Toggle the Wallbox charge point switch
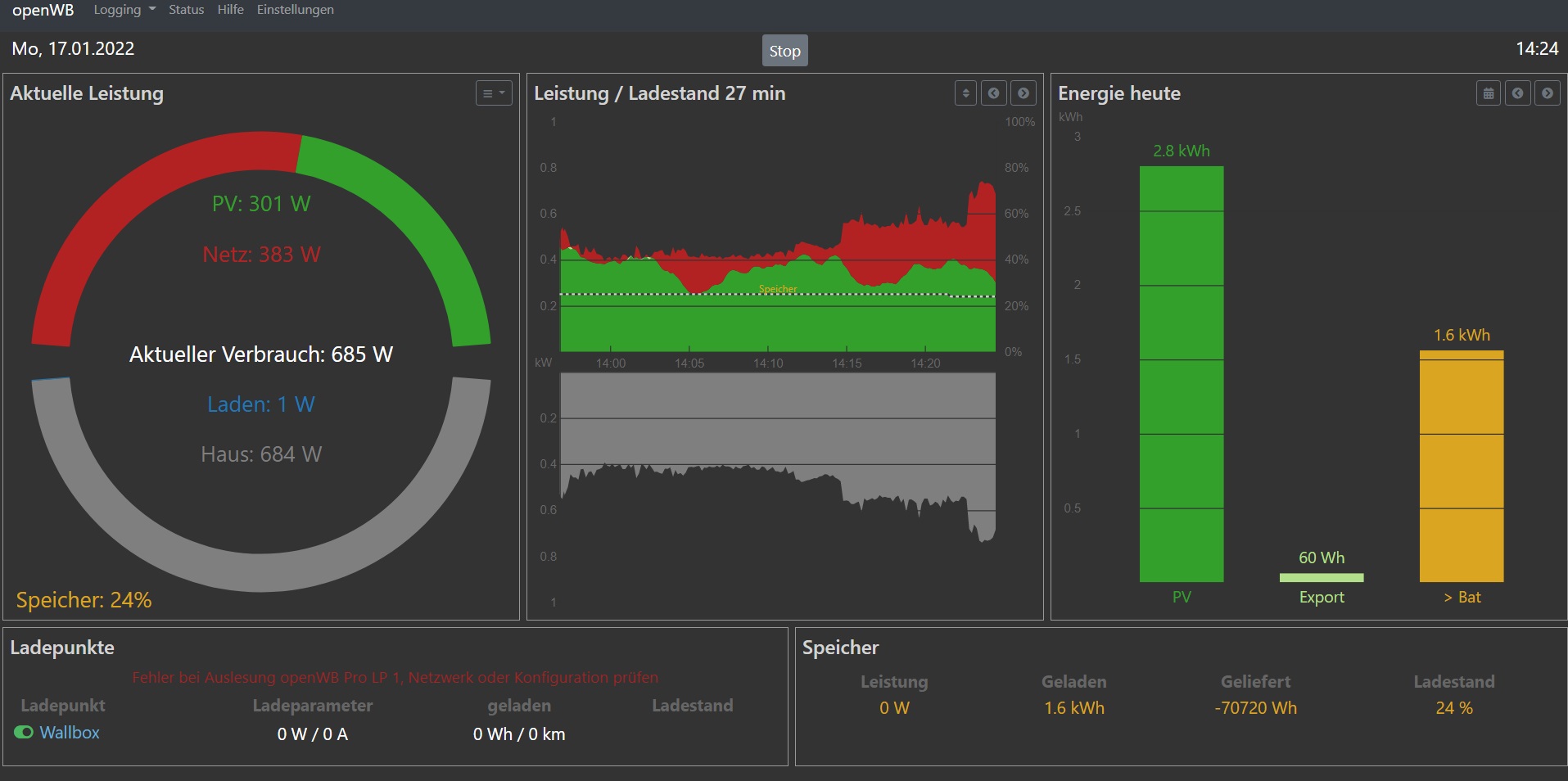Image resolution: width=1568 pixels, height=781 pixels. point(24,732)
